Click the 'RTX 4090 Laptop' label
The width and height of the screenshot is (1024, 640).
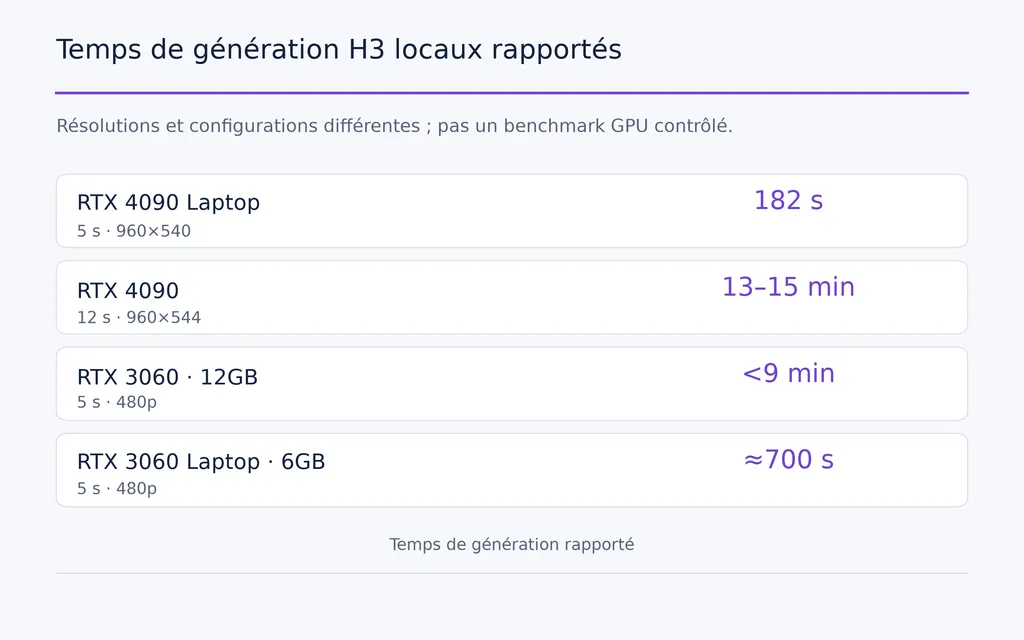coord(168,202)
